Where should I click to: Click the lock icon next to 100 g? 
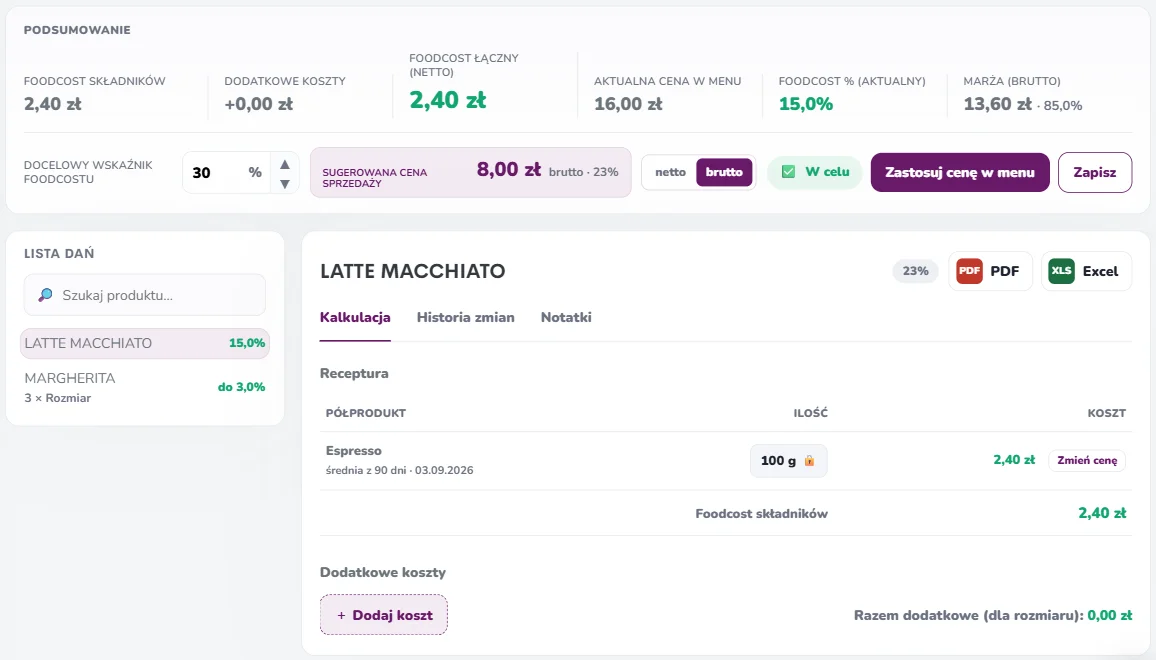pyautogui.click(x=809, y=461)
